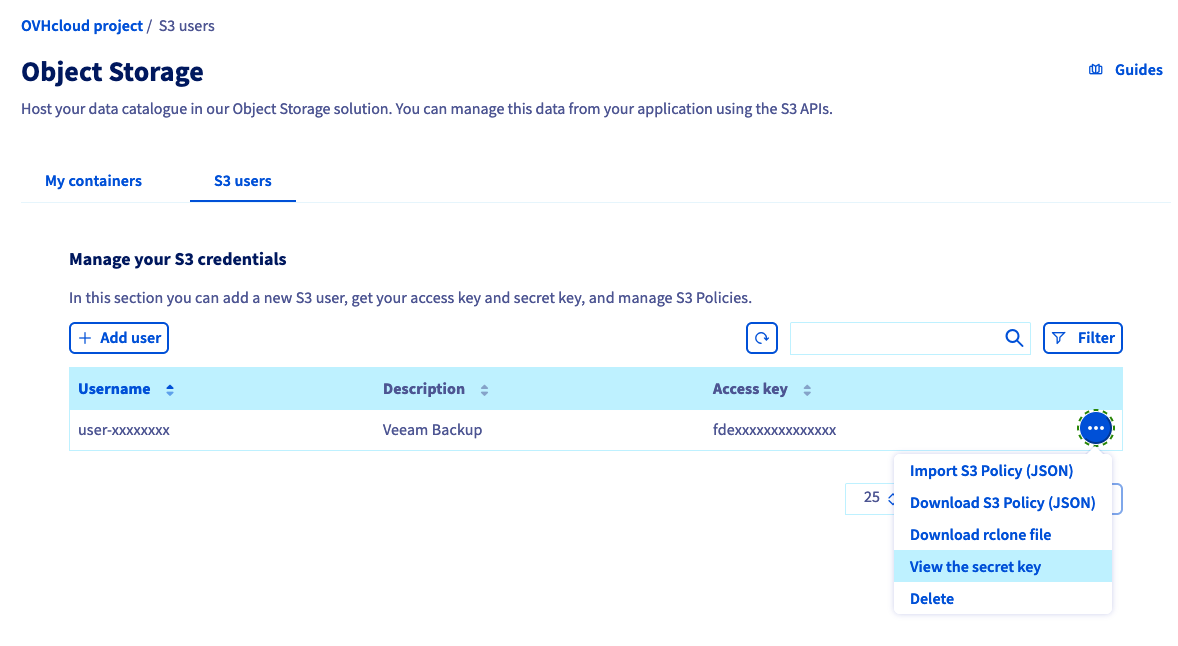
Task: Click the funnel icon on the Filter button
Action: 1060,338
